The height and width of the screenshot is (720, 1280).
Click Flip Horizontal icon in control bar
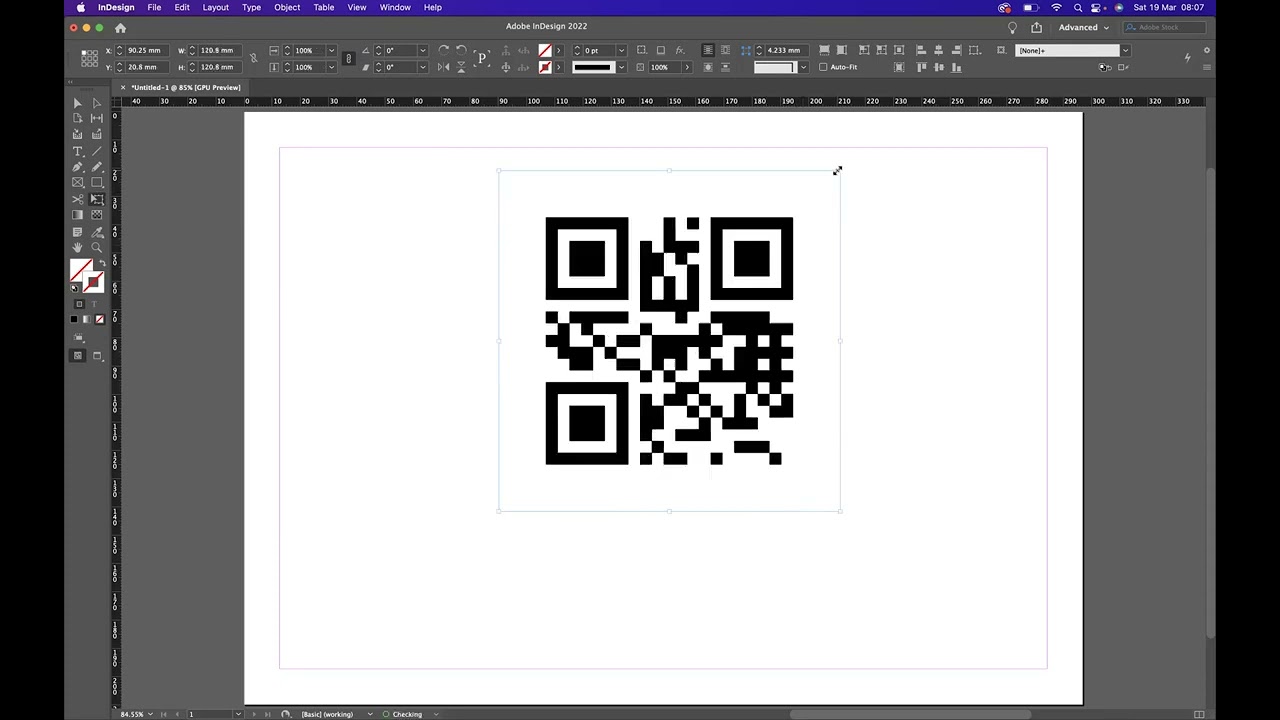point(444,67)
